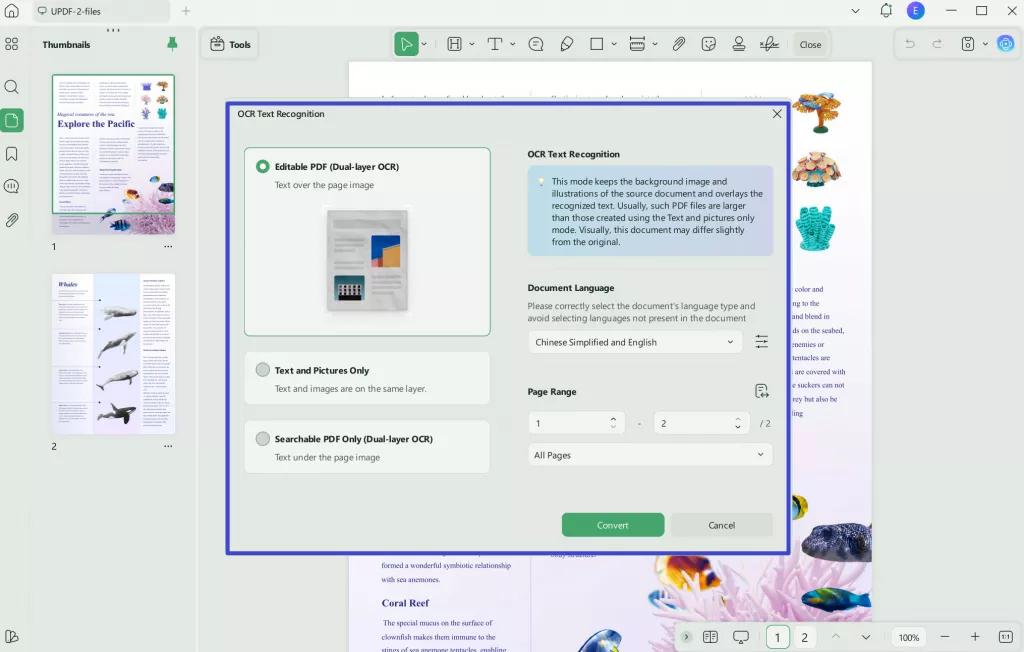Select the Whales page 2 thumbnail

[x=113, y=353]
